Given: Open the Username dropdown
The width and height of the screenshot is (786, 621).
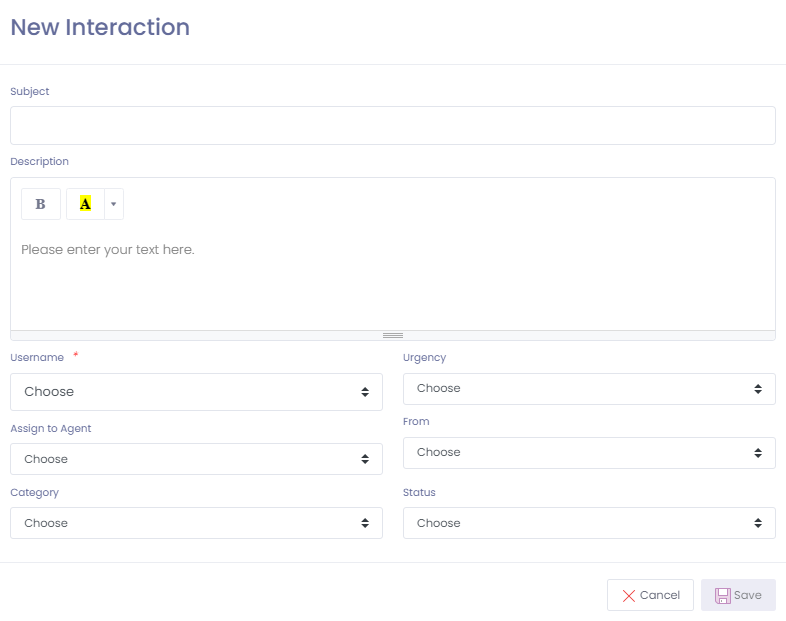Looking at the screenshot, I should tap(196, 392).
